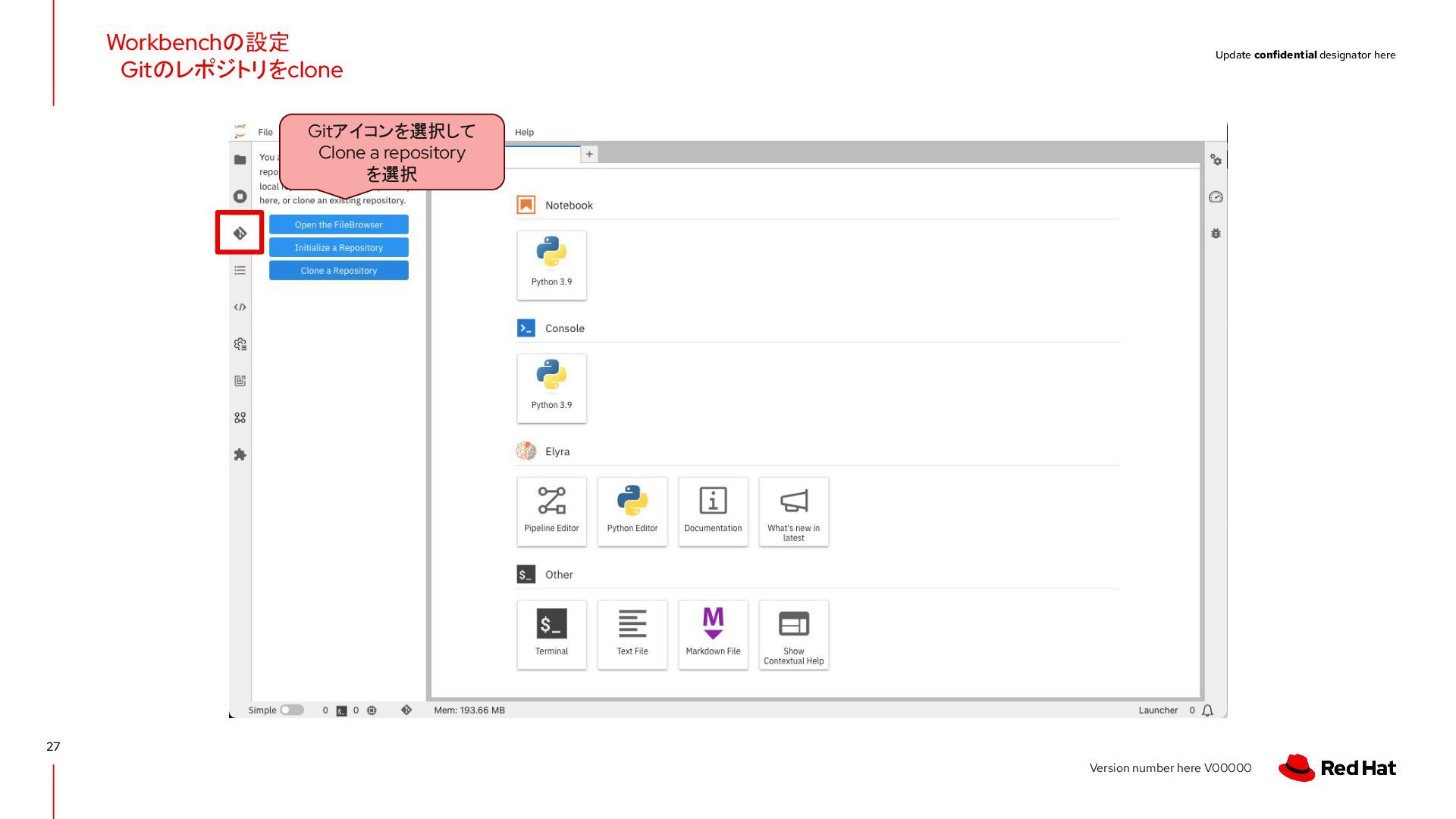Click Clone a Repository button
Viewport: 1456px width, 819px height.
338,271
